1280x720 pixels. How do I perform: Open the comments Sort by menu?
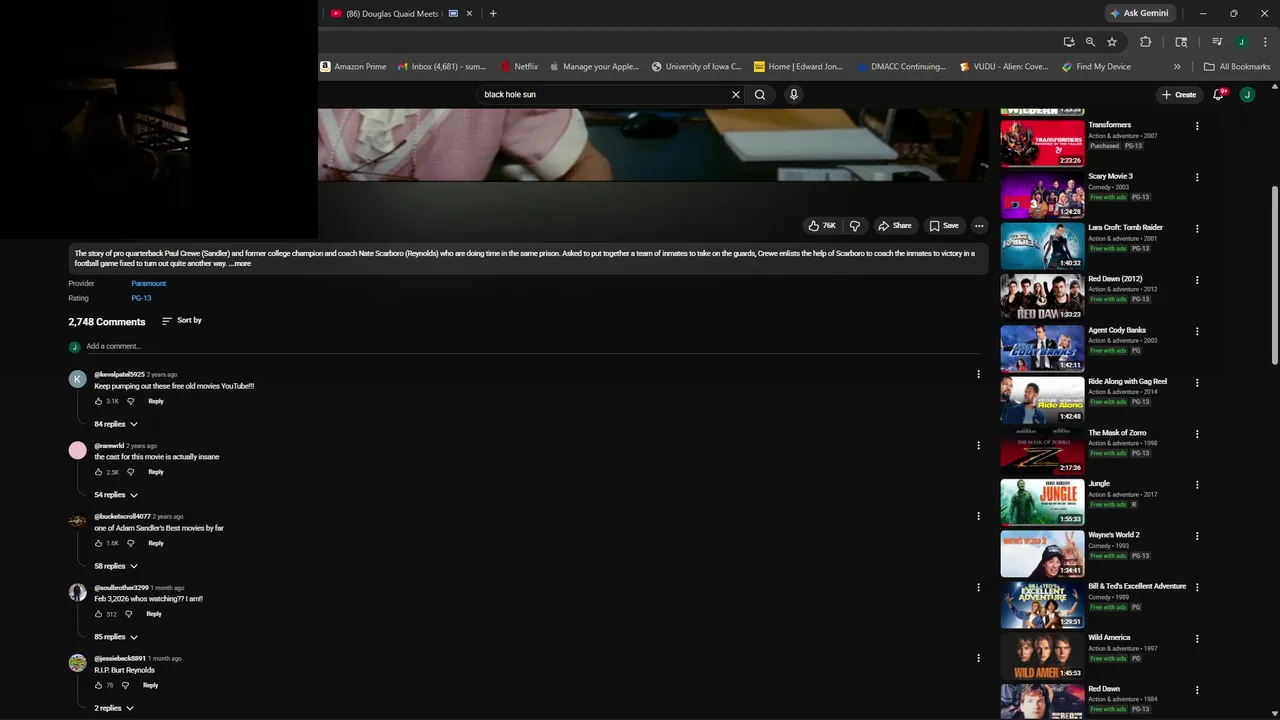(x=181, y=321)
